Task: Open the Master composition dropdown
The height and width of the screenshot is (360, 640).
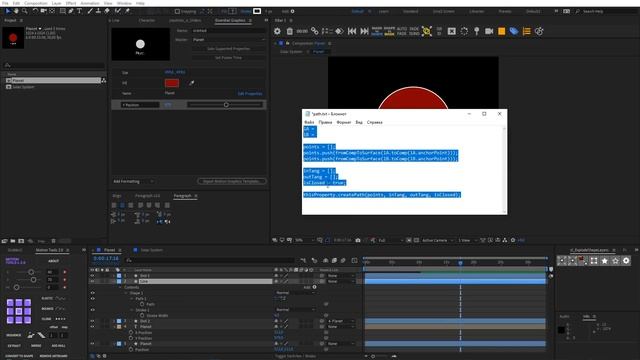Action: pos(229,40)
